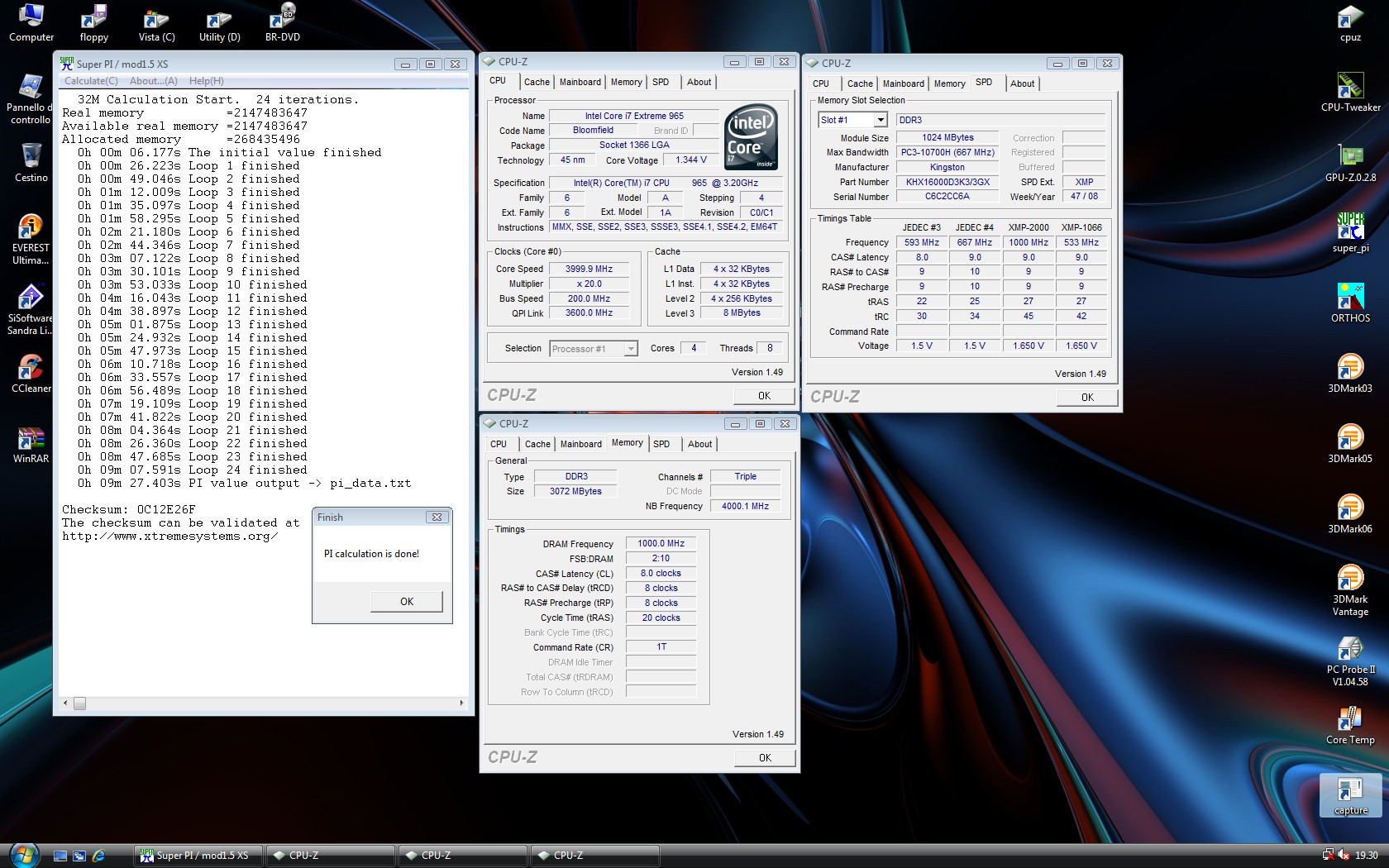Open the Utility (D) drive shortcut

click(219, 22)
